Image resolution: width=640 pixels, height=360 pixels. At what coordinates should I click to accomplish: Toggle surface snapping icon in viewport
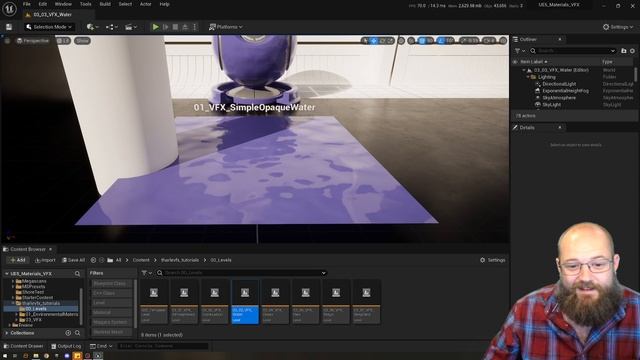pos(411,41)
